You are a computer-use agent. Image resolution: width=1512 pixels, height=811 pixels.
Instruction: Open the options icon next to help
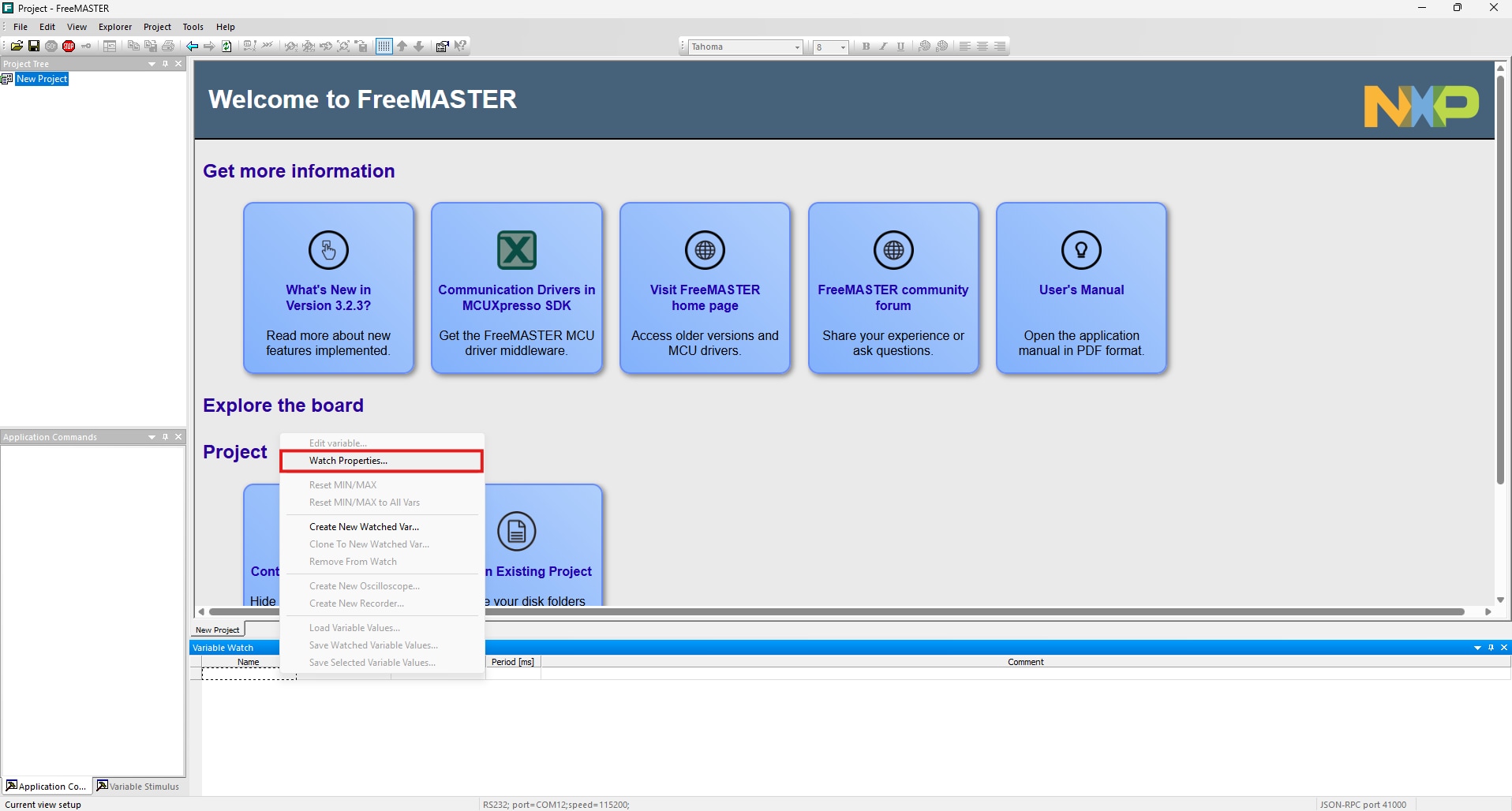click(443, 47)
